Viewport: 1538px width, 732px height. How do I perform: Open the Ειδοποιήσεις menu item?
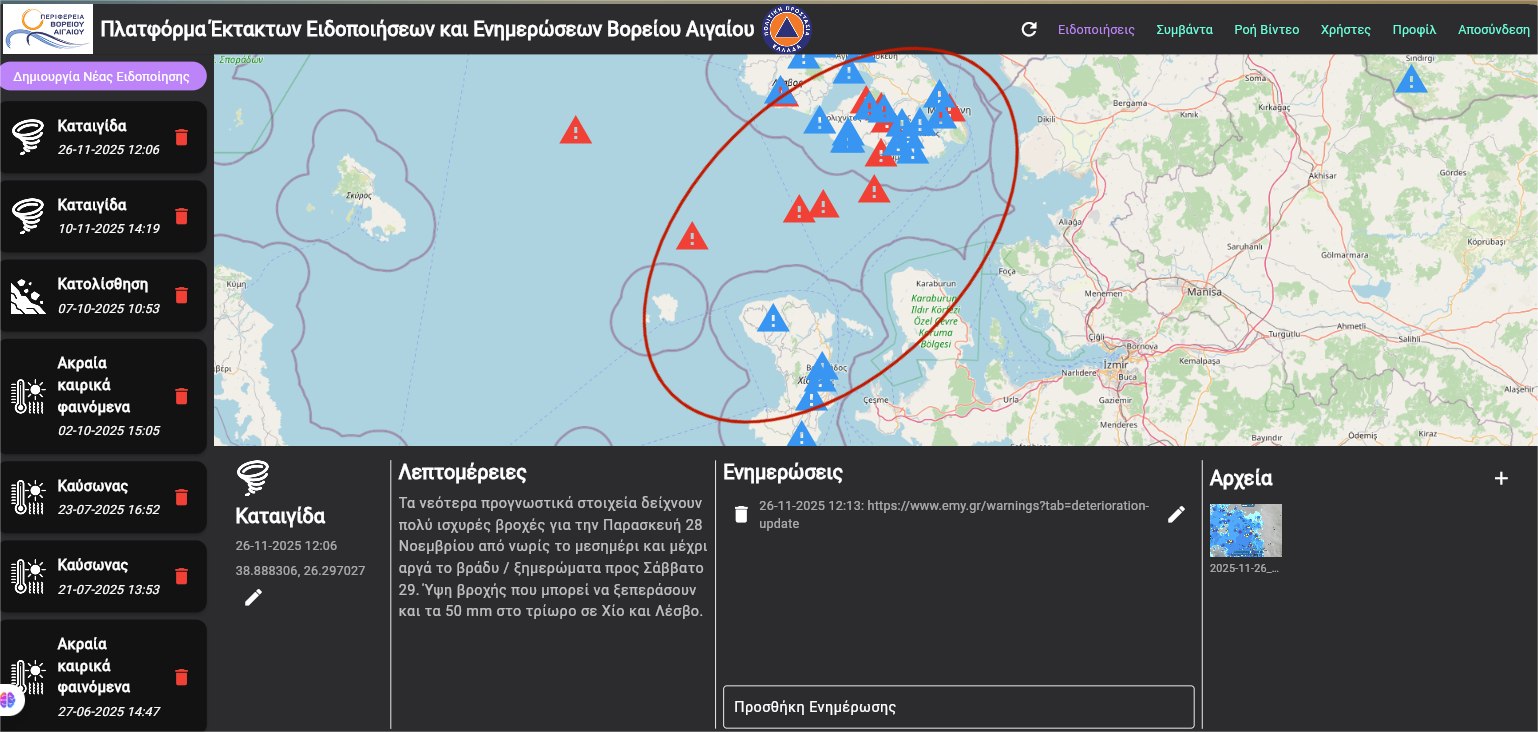(x=1096, y=29)
